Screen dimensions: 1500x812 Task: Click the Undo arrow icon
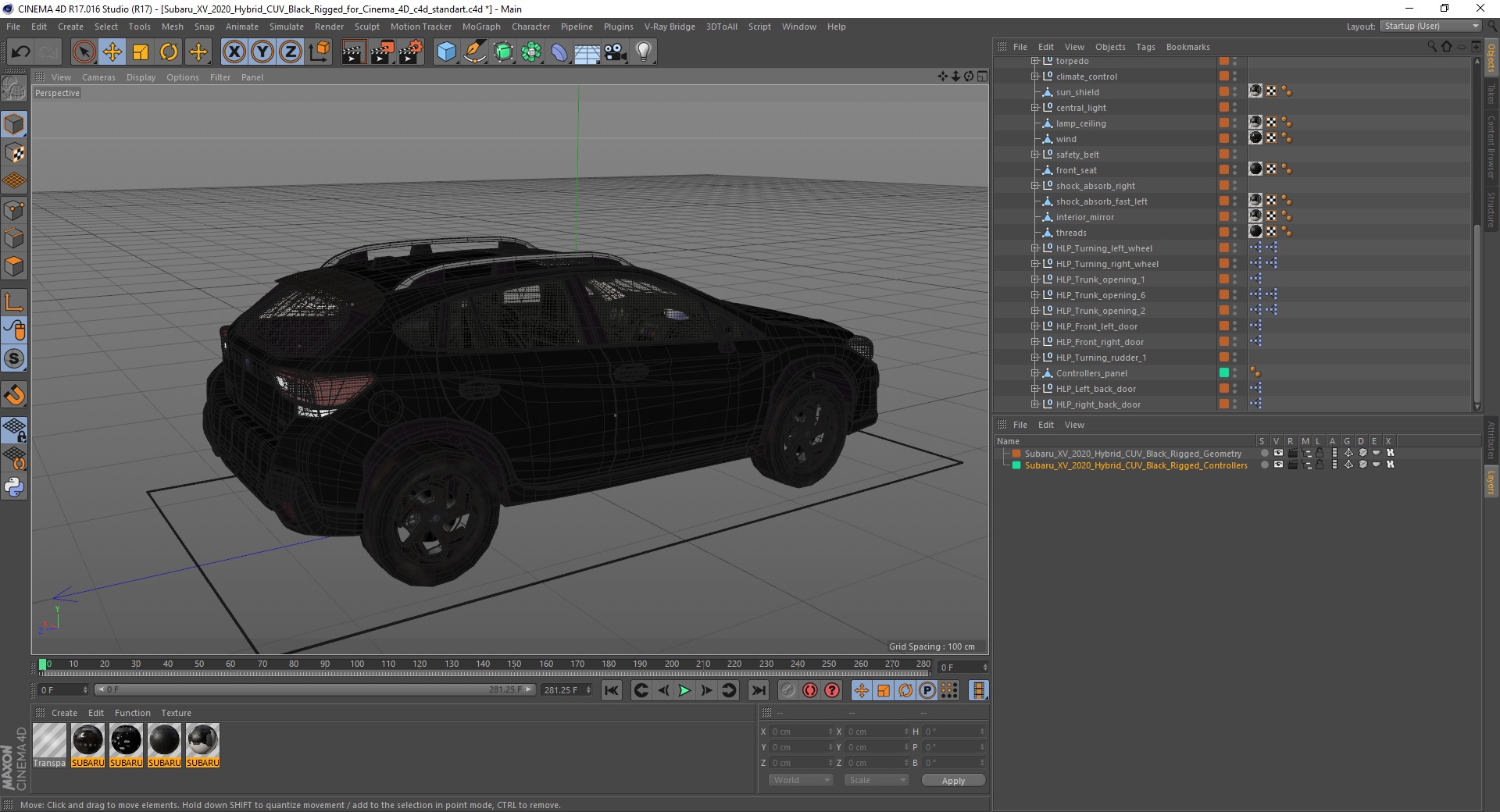click(x=20, y=52)
